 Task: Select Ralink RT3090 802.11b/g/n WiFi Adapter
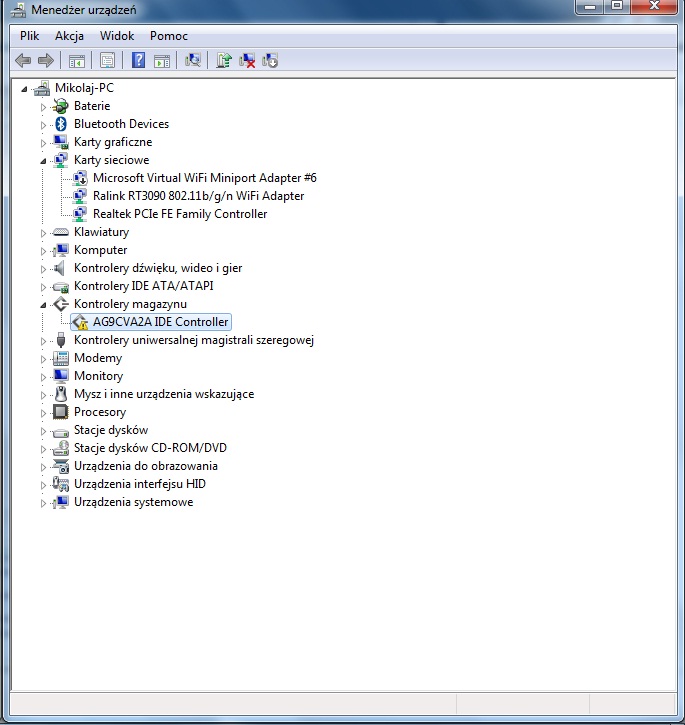point(198,196)
